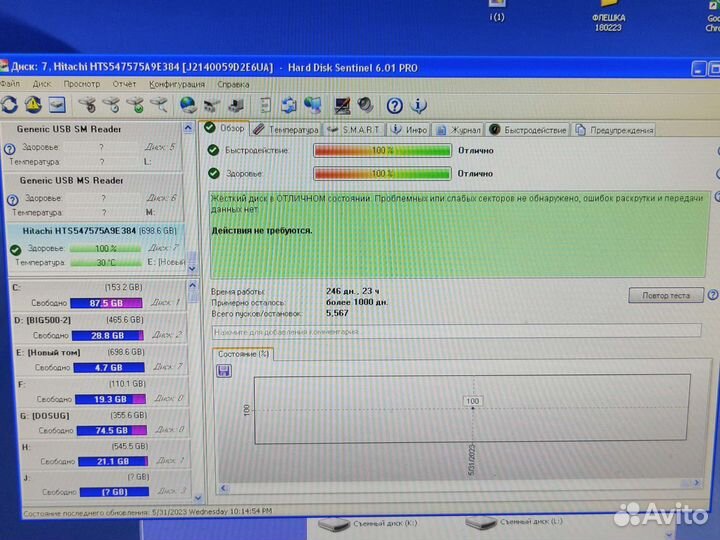Click the C: drive 87.5 GB free bar
The image size is (720, 540).
106,303
